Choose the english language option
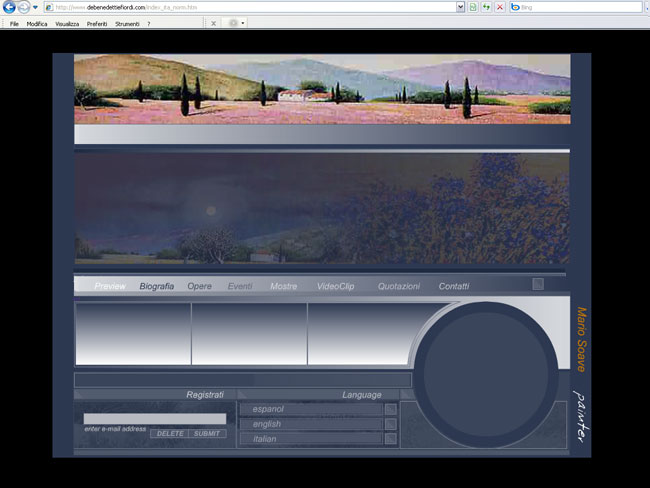The width and height of the screenshot is (650, 488). pyautogui.click(x=311, y=424)
